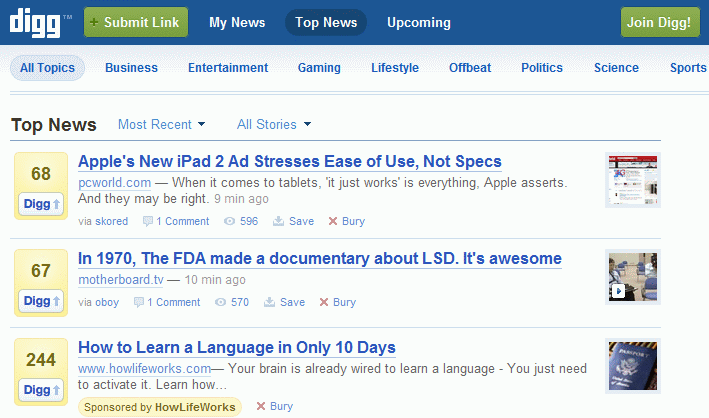The width and height of the screenshot is (709, 418).
Task: Click the 9 min ago timestamp
Action: pyautogui.click(x=241, y=199)
